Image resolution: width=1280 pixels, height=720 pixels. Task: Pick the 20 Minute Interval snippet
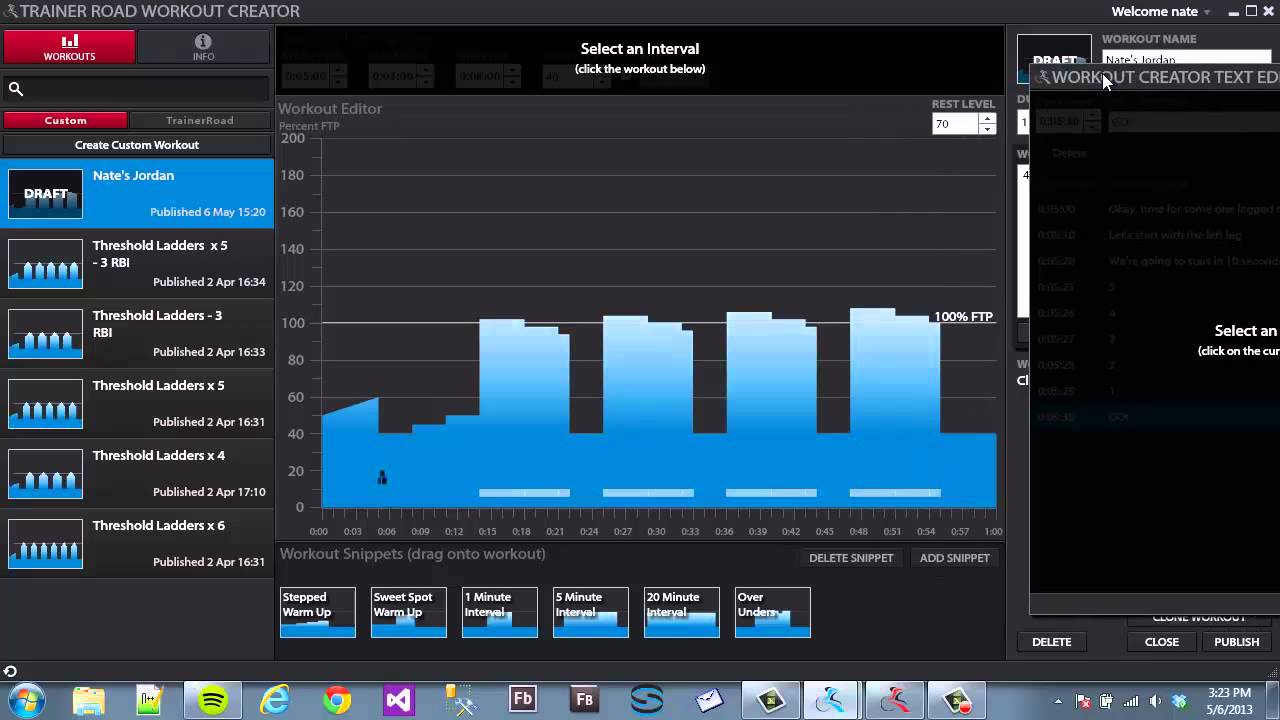pyautogui.click(x=682, y=612)
